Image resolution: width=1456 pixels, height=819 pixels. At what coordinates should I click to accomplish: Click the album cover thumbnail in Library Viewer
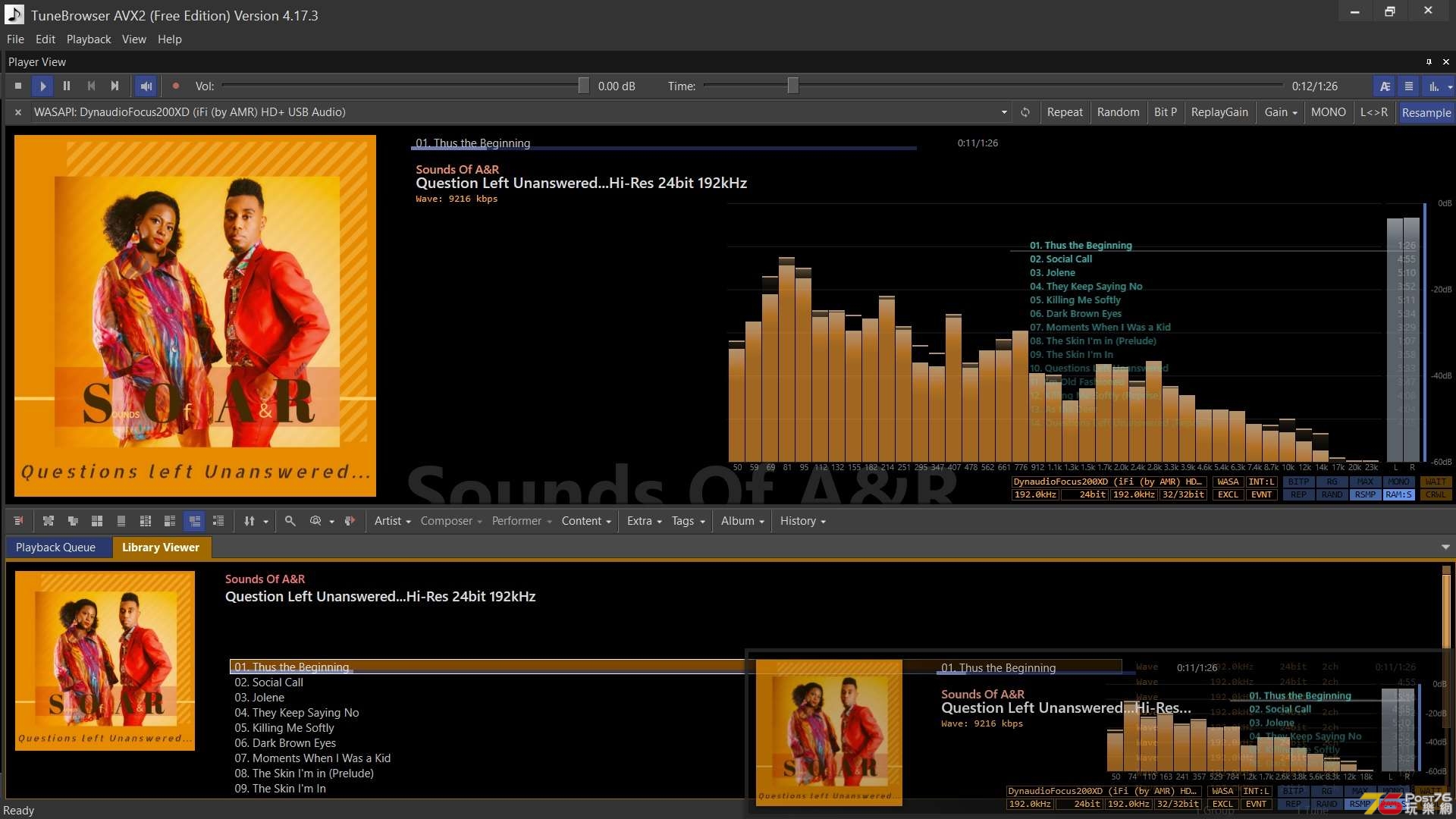[x=105, y=661]
